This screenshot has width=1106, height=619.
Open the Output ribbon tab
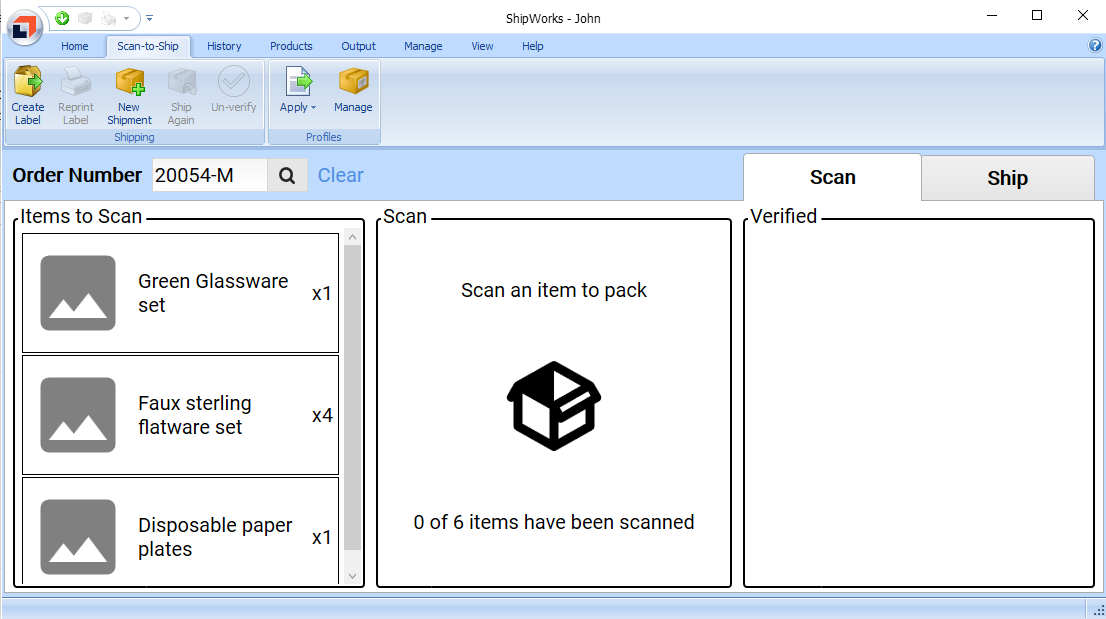pos(358,47)
